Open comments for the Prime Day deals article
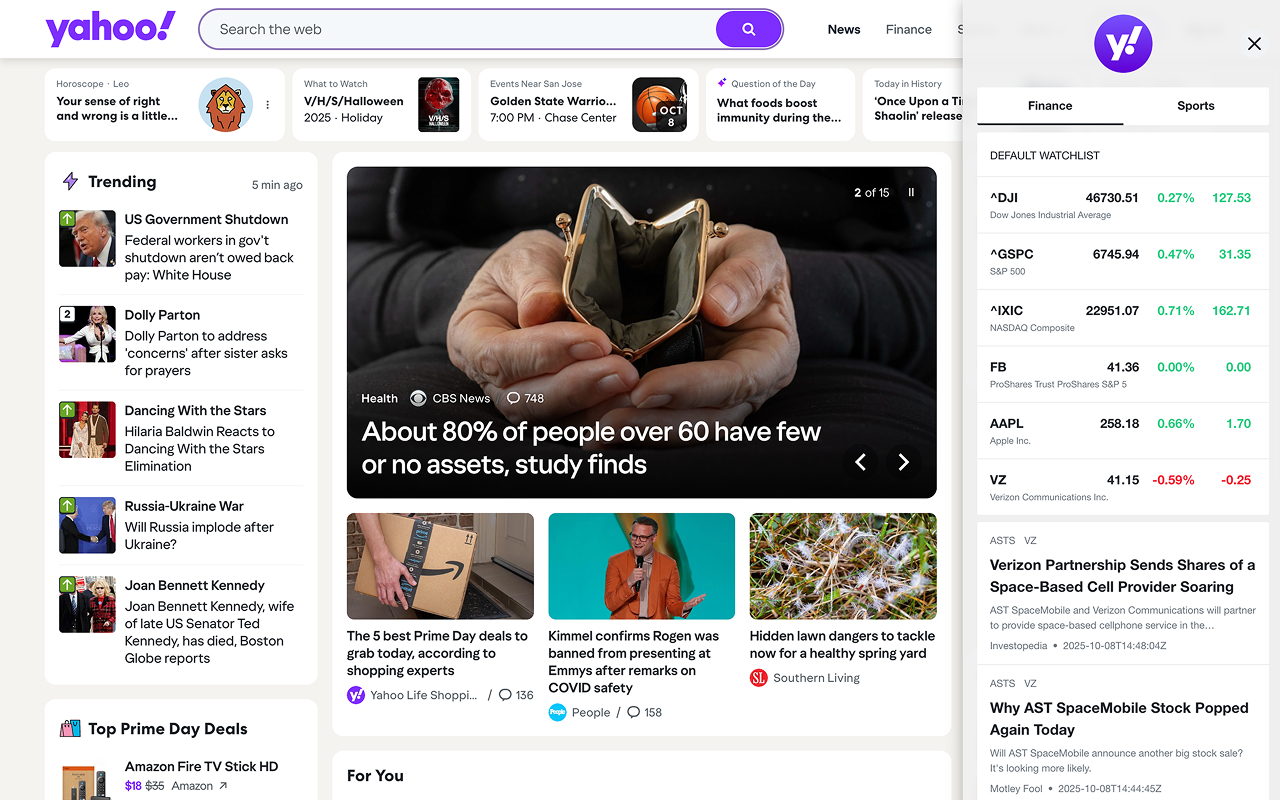1280x800 pixels. click(x=516, y=695)
